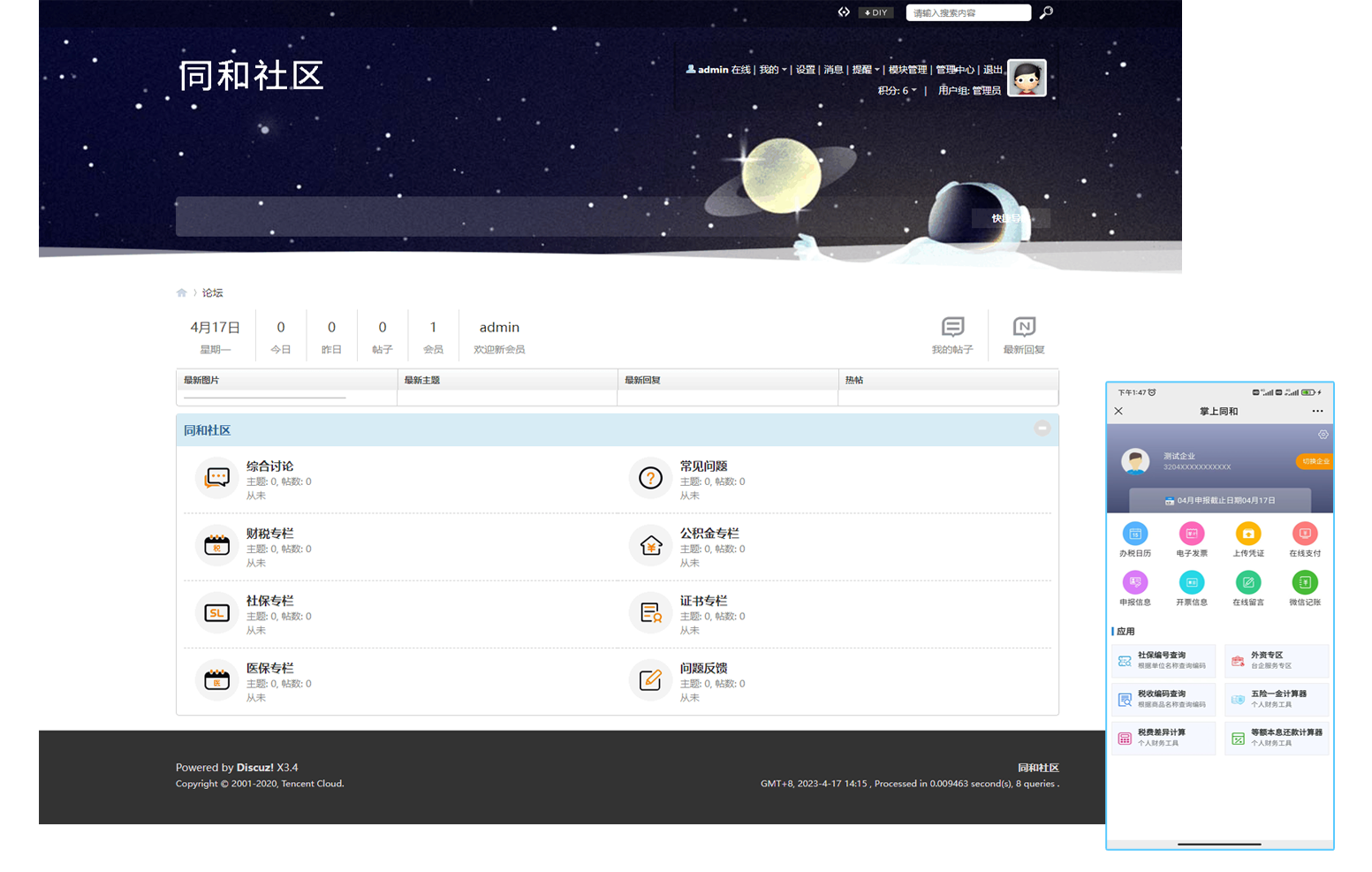Click the magnifier search icon
The height and width of the screenshot is (872, 1372).
pos(1046,12)
